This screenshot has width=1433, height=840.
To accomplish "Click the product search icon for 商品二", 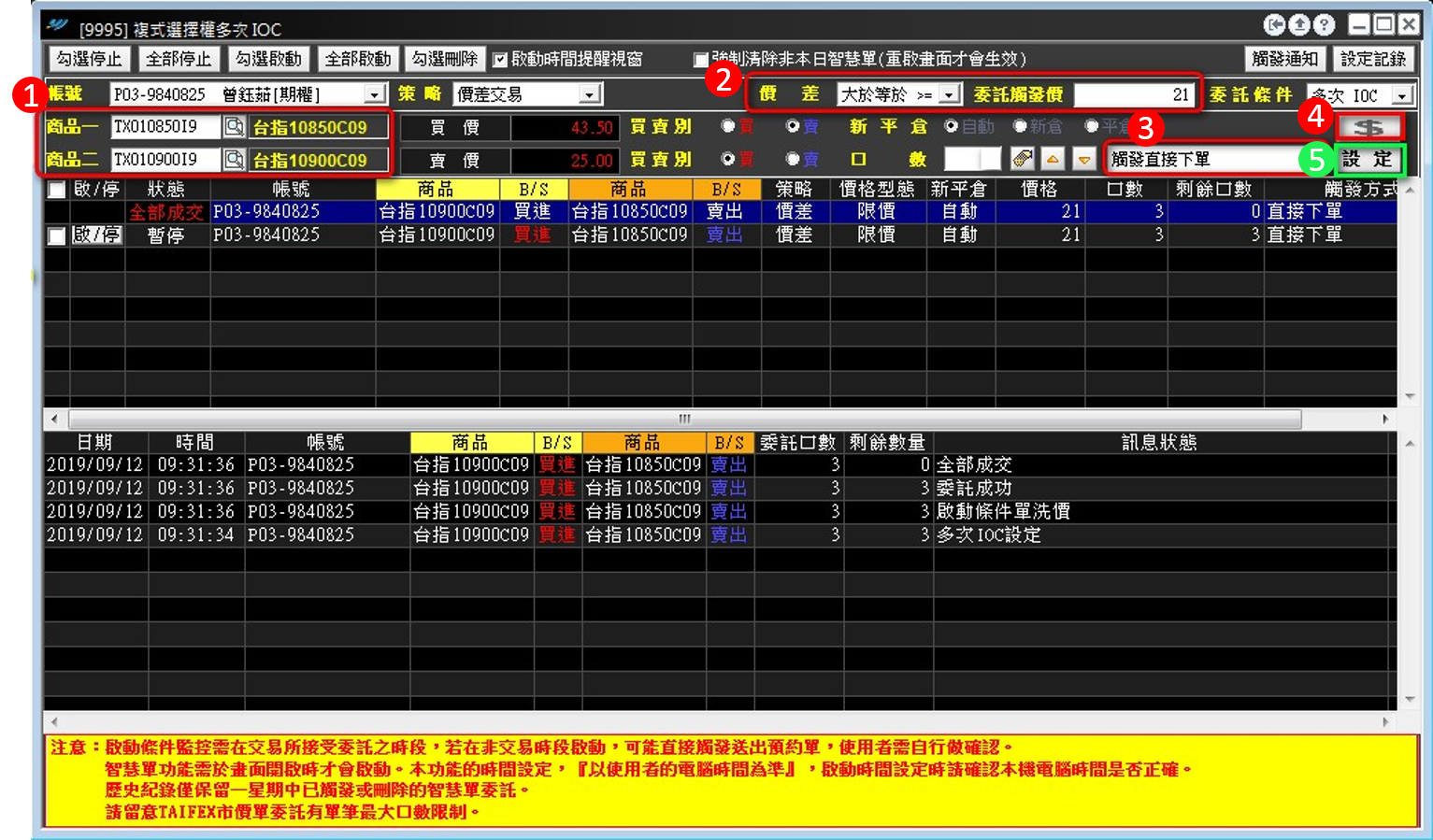I will [234, 160].
